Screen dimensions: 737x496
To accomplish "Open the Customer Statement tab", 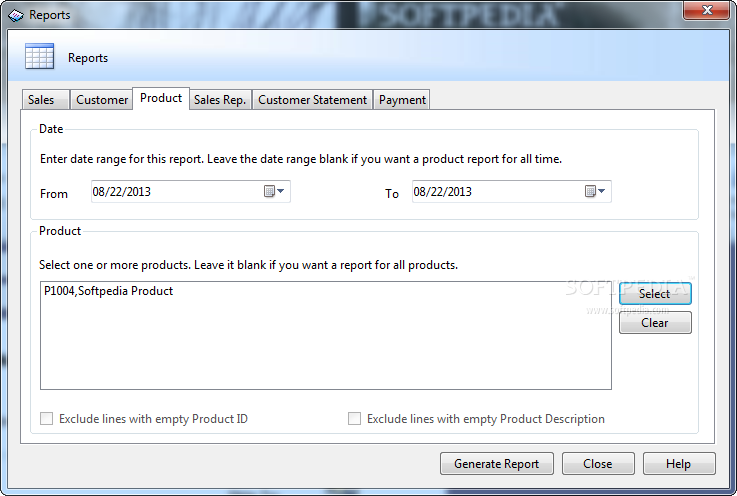I will tap(313, 100).
